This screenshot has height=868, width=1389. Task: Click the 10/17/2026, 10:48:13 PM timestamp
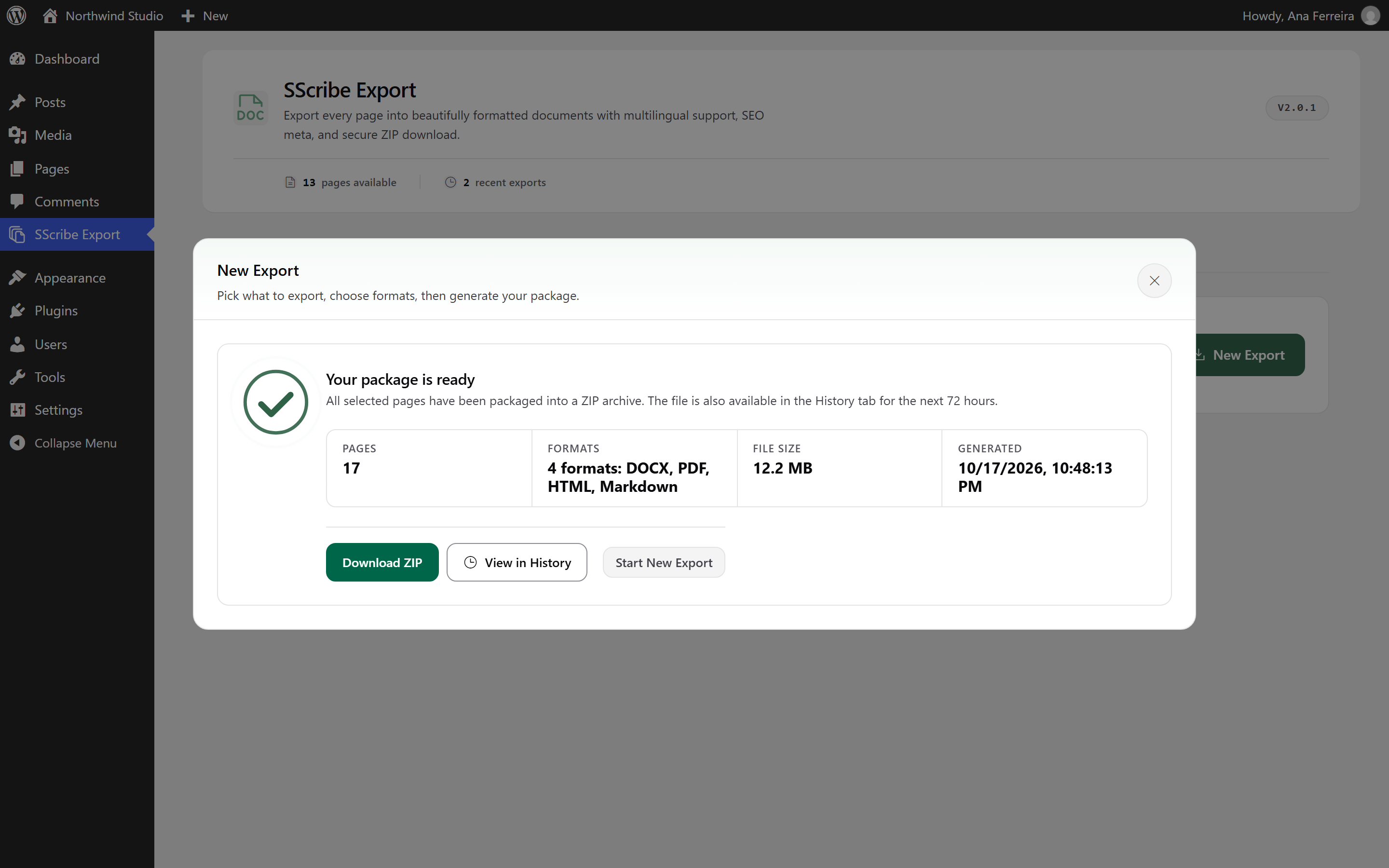click(1035, 477)
